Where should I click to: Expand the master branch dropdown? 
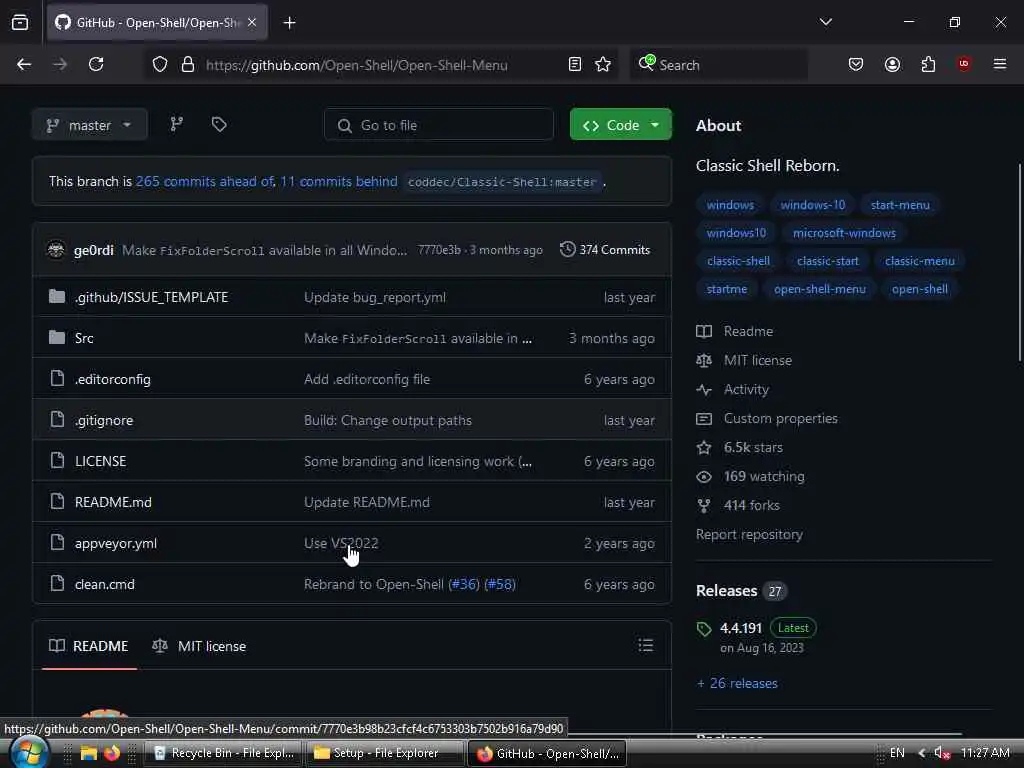tap(89, 124)
